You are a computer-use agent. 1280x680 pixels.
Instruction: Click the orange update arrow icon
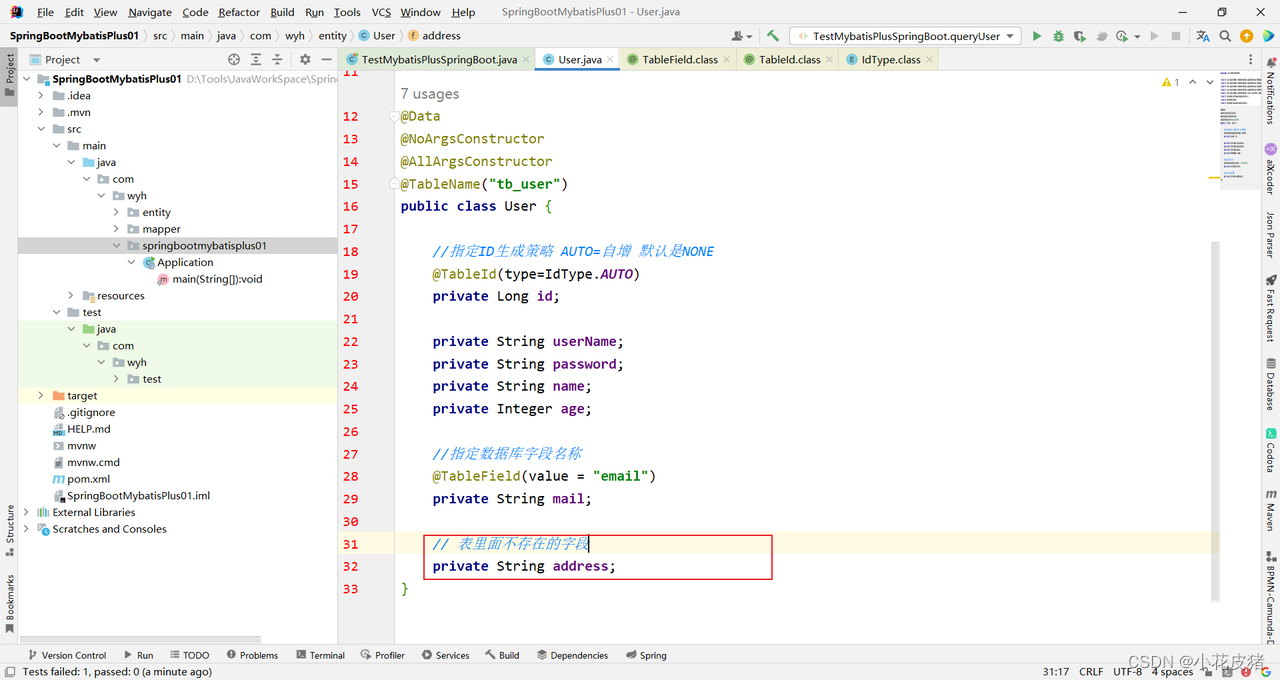click(1246, 36)
